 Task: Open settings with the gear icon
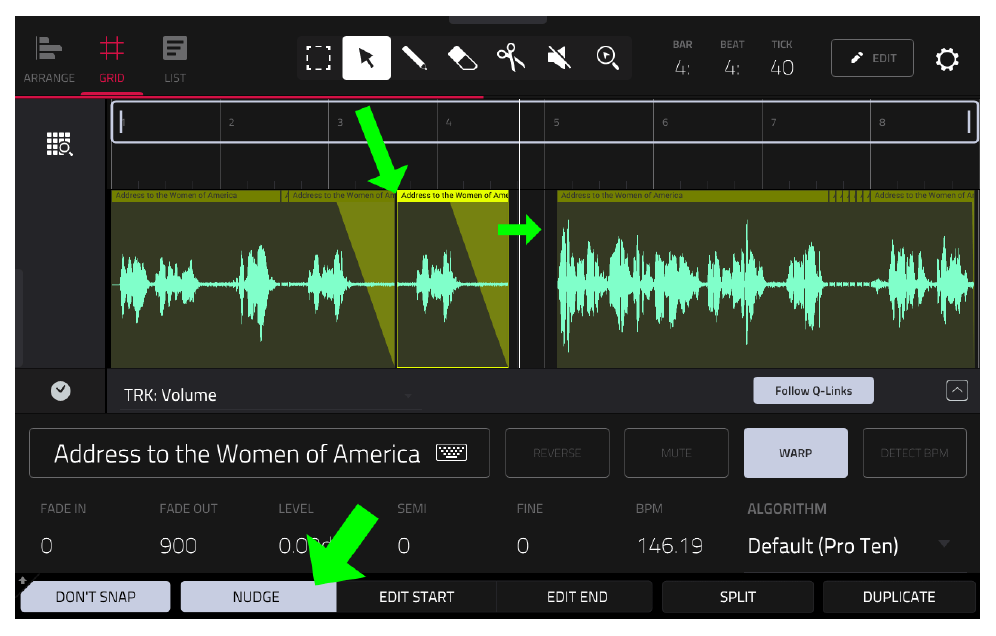[946, 59]
